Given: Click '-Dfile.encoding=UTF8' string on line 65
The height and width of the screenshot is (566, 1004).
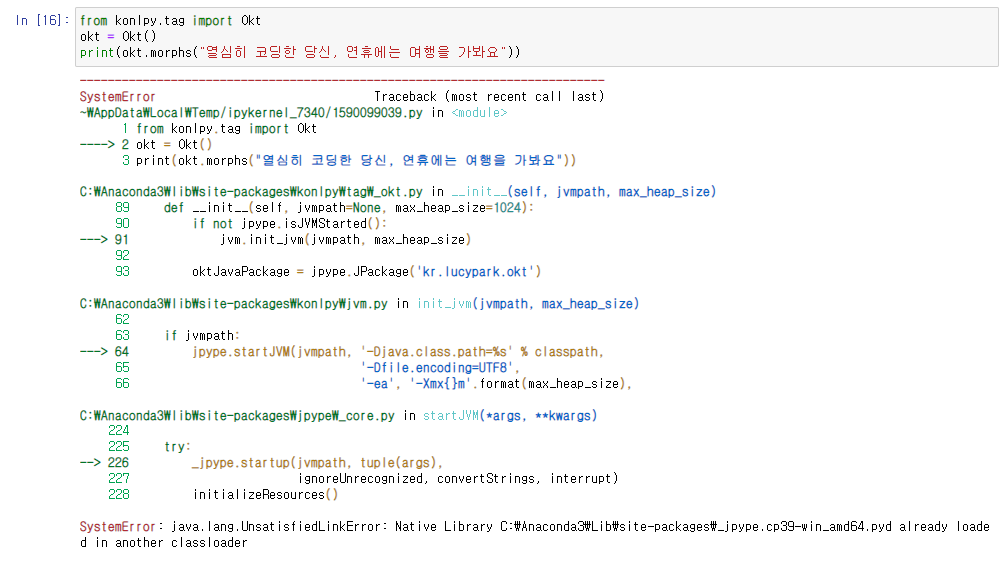Looking at the screenshot, I should pyautogui.click(x=437, y=368).
